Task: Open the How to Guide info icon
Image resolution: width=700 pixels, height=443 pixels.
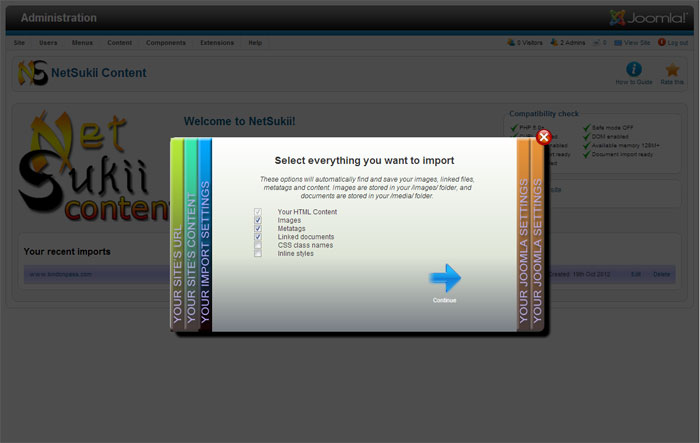Action: pyautogui.click(x=633, y=70)
